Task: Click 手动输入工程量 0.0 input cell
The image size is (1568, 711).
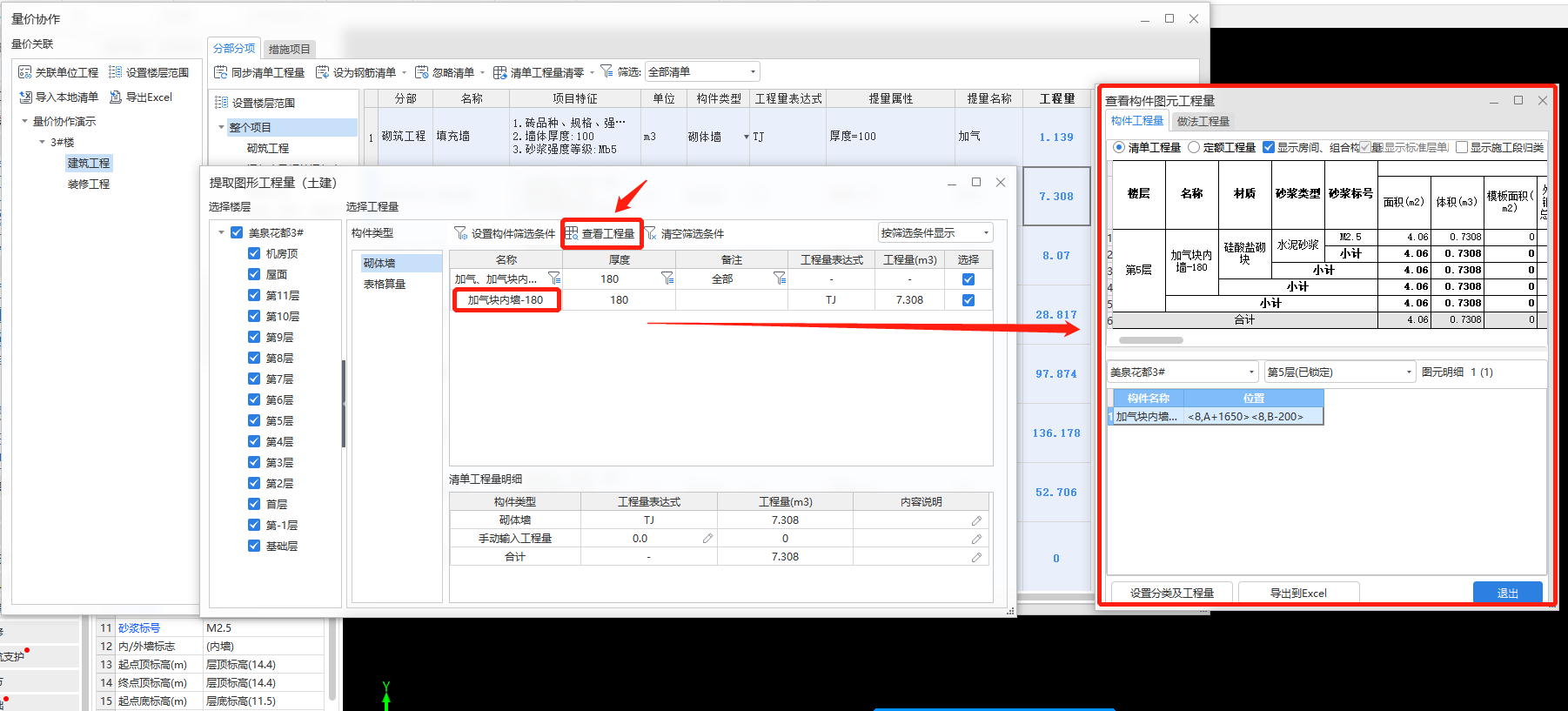Action: pos(648,539)
